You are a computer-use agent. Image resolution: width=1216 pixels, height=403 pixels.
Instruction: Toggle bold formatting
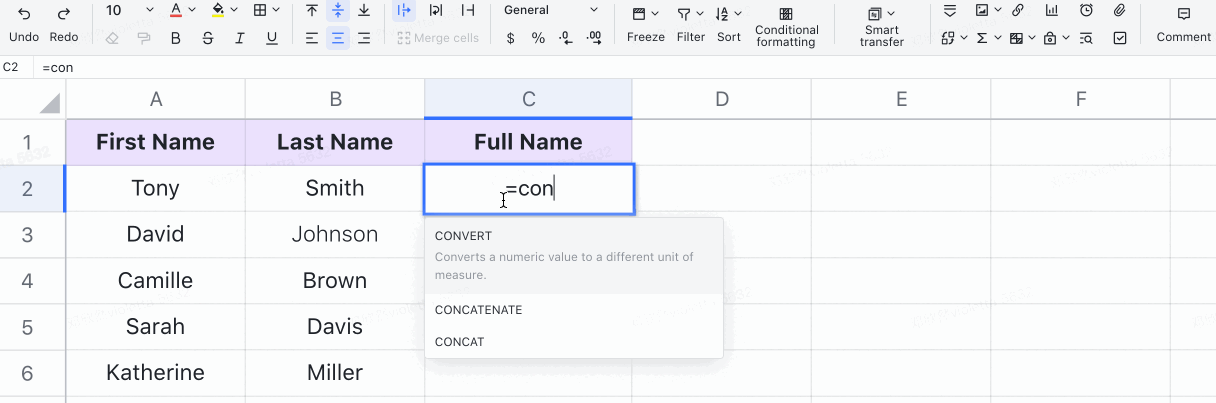176,38
